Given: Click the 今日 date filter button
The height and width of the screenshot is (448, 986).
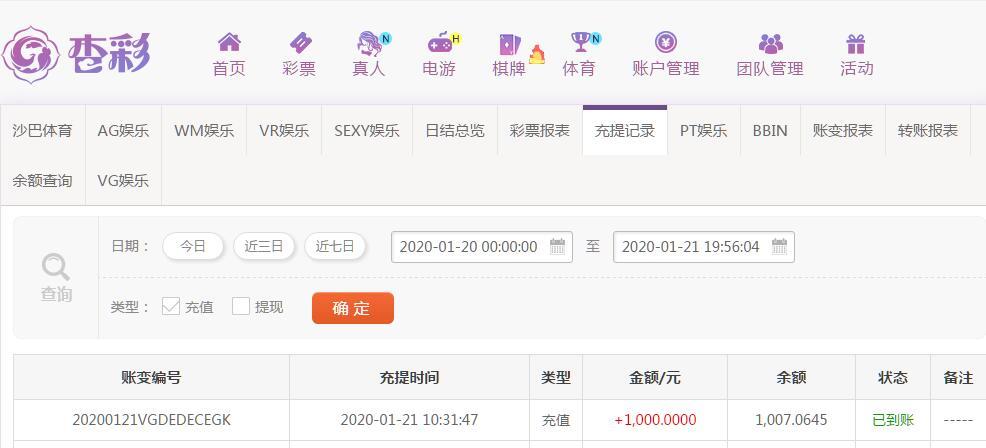Looking at the screenshot, I should 193,246.
